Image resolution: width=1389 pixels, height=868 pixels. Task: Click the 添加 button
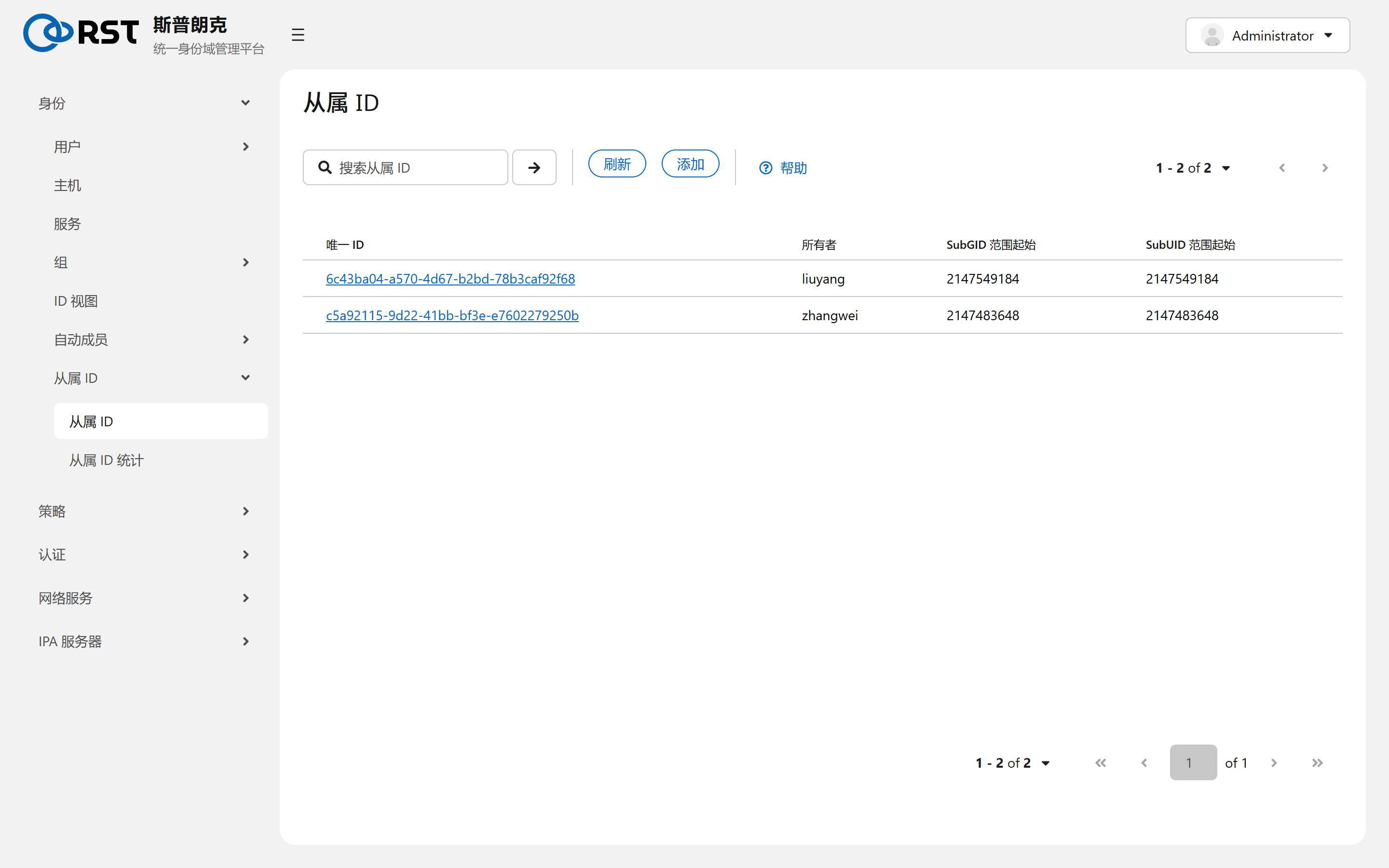click(690, 164)
